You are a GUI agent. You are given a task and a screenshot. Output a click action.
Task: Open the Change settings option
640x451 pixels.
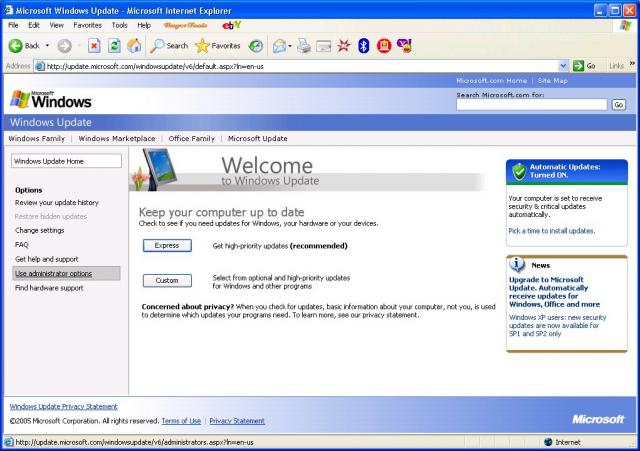point(40,231)
